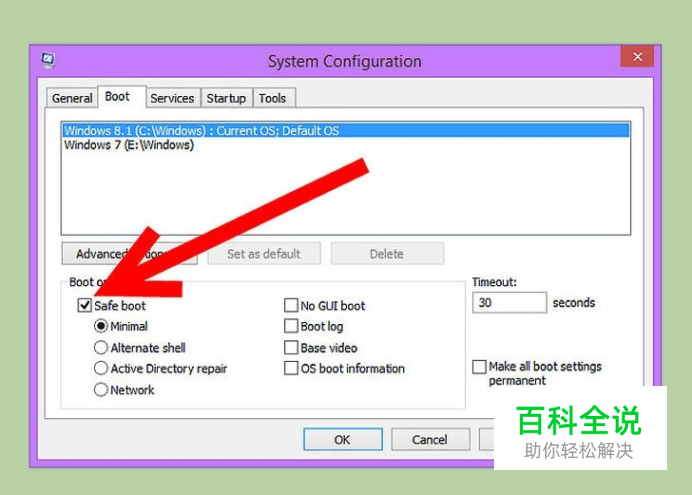The image size is (692, 495).
Task: Check the OS boot information option
Action: click(291, 368)
